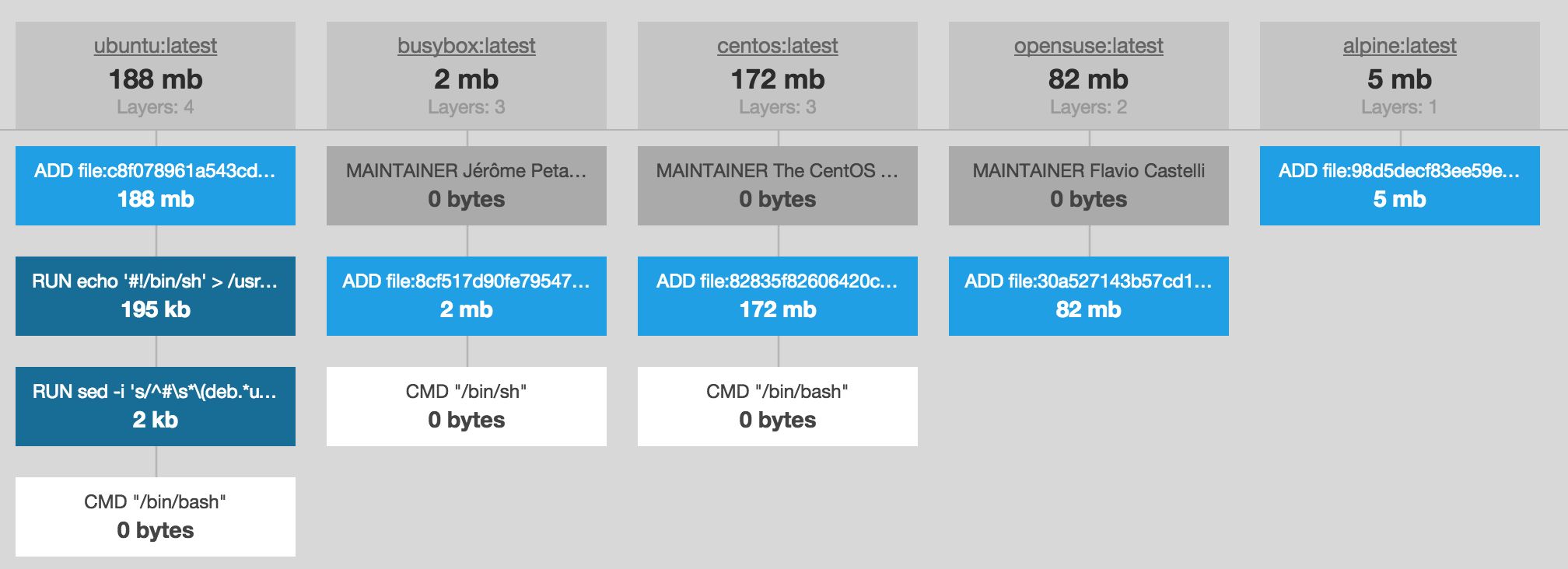The image size is (1568, 569).
Task: Select the ubuntu 188 mb ADD file layer
Action: click(x=156, y=186)
